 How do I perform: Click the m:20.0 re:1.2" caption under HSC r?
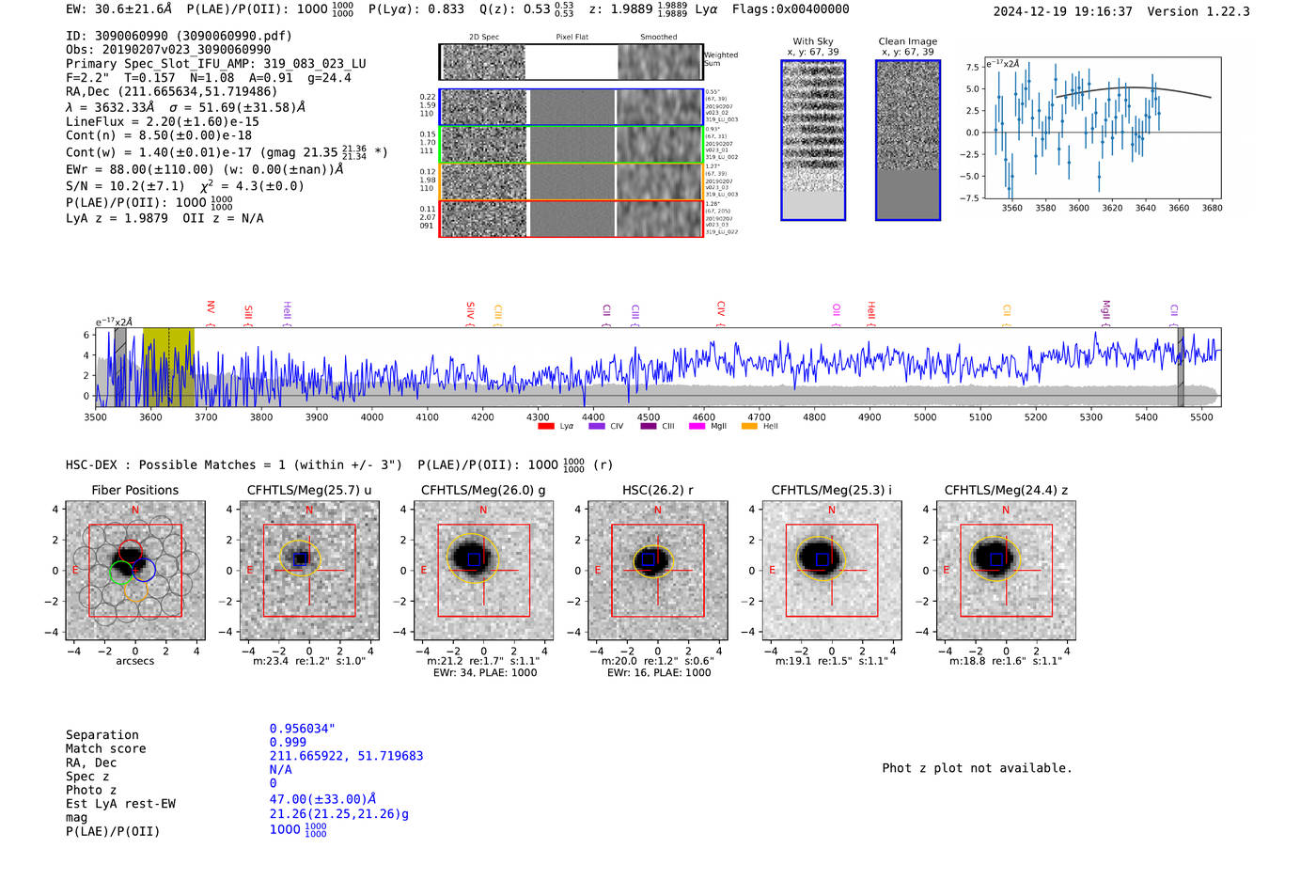click(x=657, y=661)
